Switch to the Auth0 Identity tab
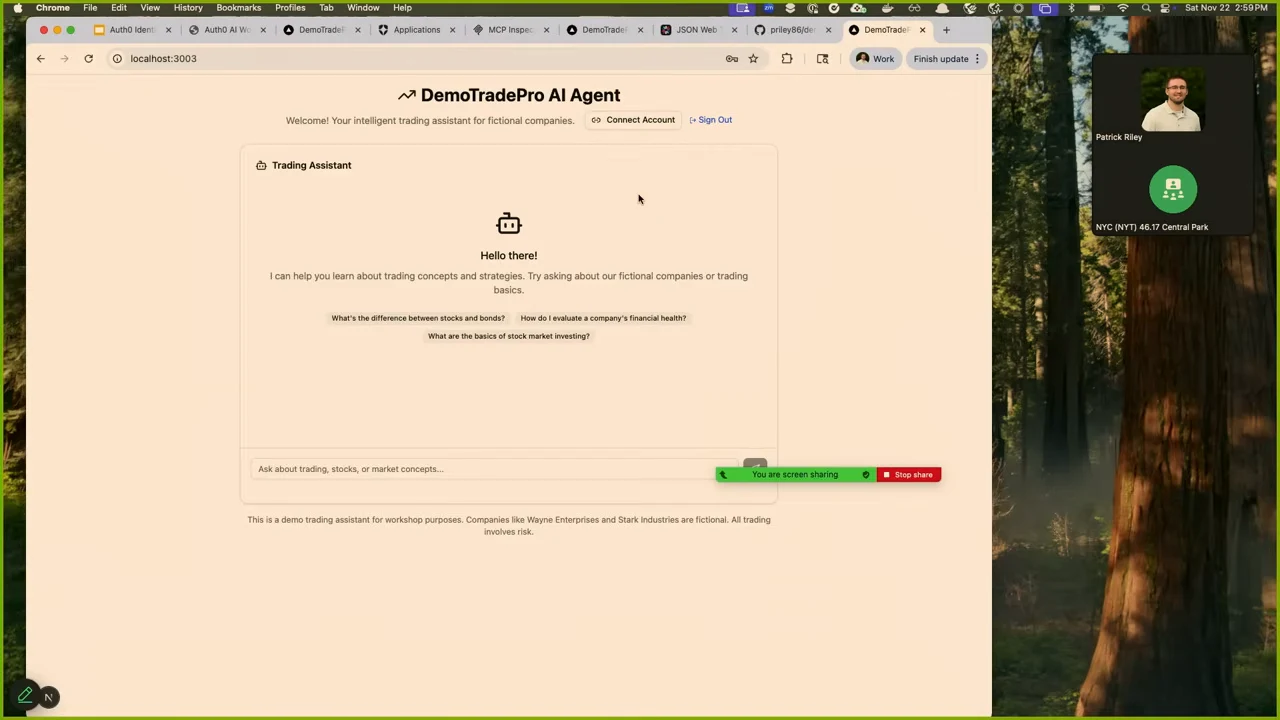This screenshot has width=1280, height=720. 130,30
